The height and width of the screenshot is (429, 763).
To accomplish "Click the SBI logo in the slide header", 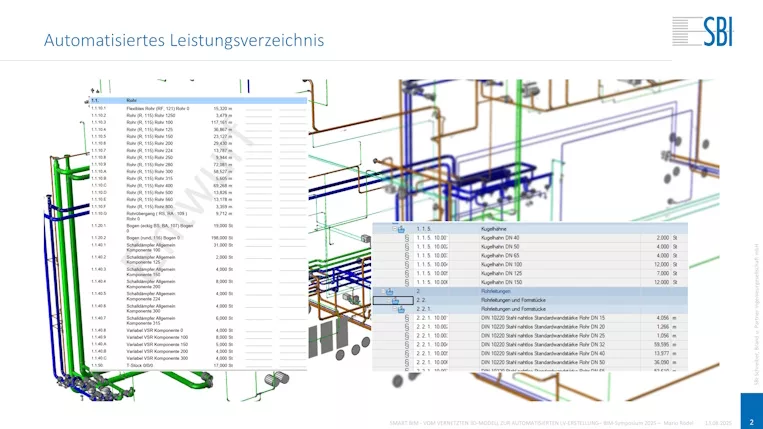I will pyautogui.click(x=703, y=32).
